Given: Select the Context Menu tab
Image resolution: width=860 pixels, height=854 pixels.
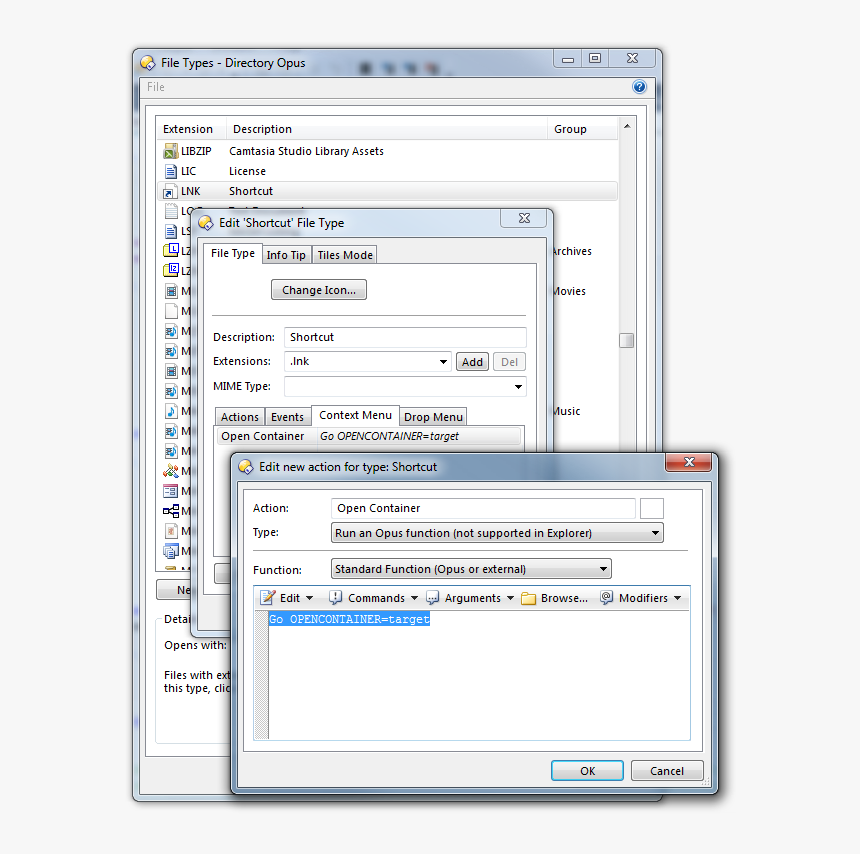Looking at the screenshot, I should coord(355,415).
